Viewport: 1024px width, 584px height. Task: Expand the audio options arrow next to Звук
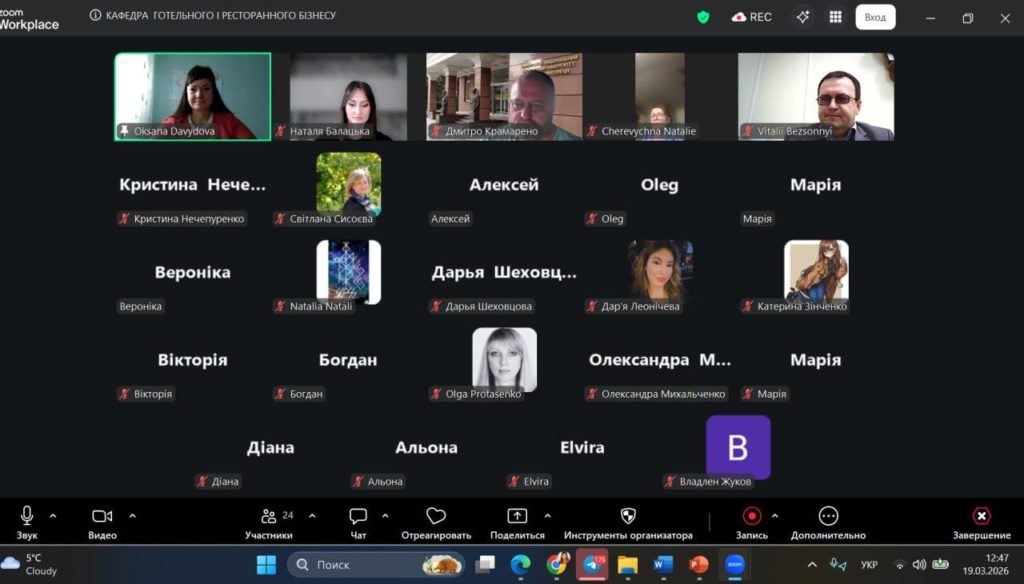(53, 516)
